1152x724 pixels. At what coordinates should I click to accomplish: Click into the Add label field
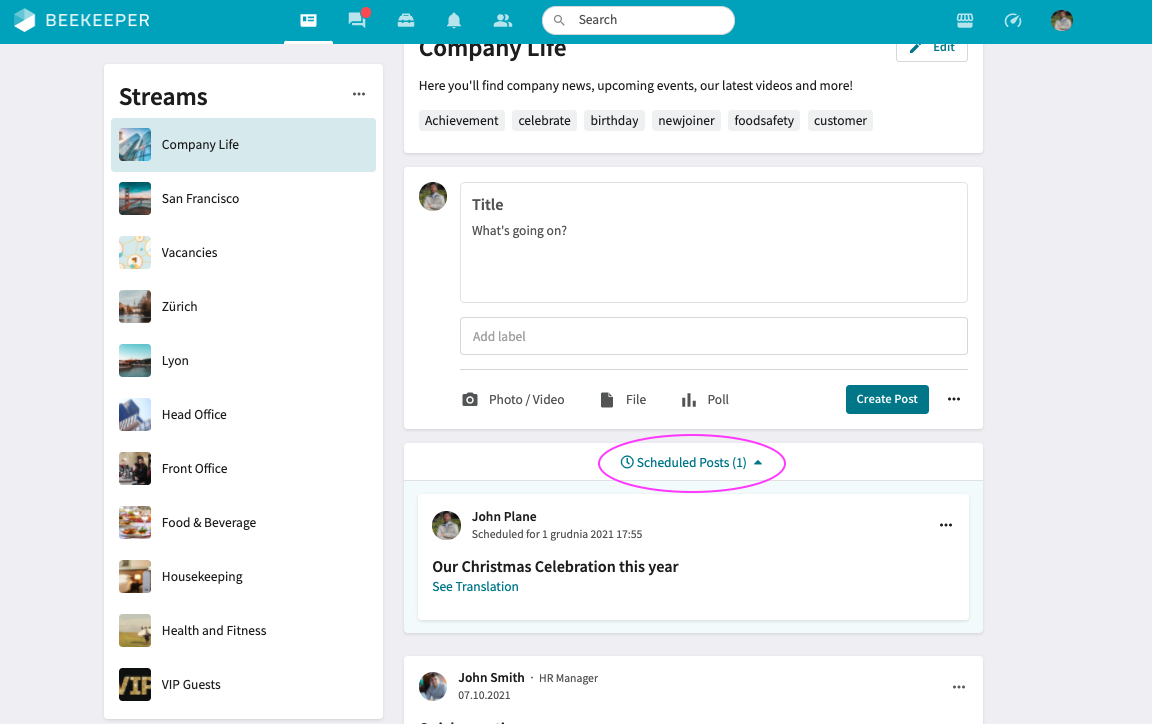pyautogui.click(x=713, y=336)
